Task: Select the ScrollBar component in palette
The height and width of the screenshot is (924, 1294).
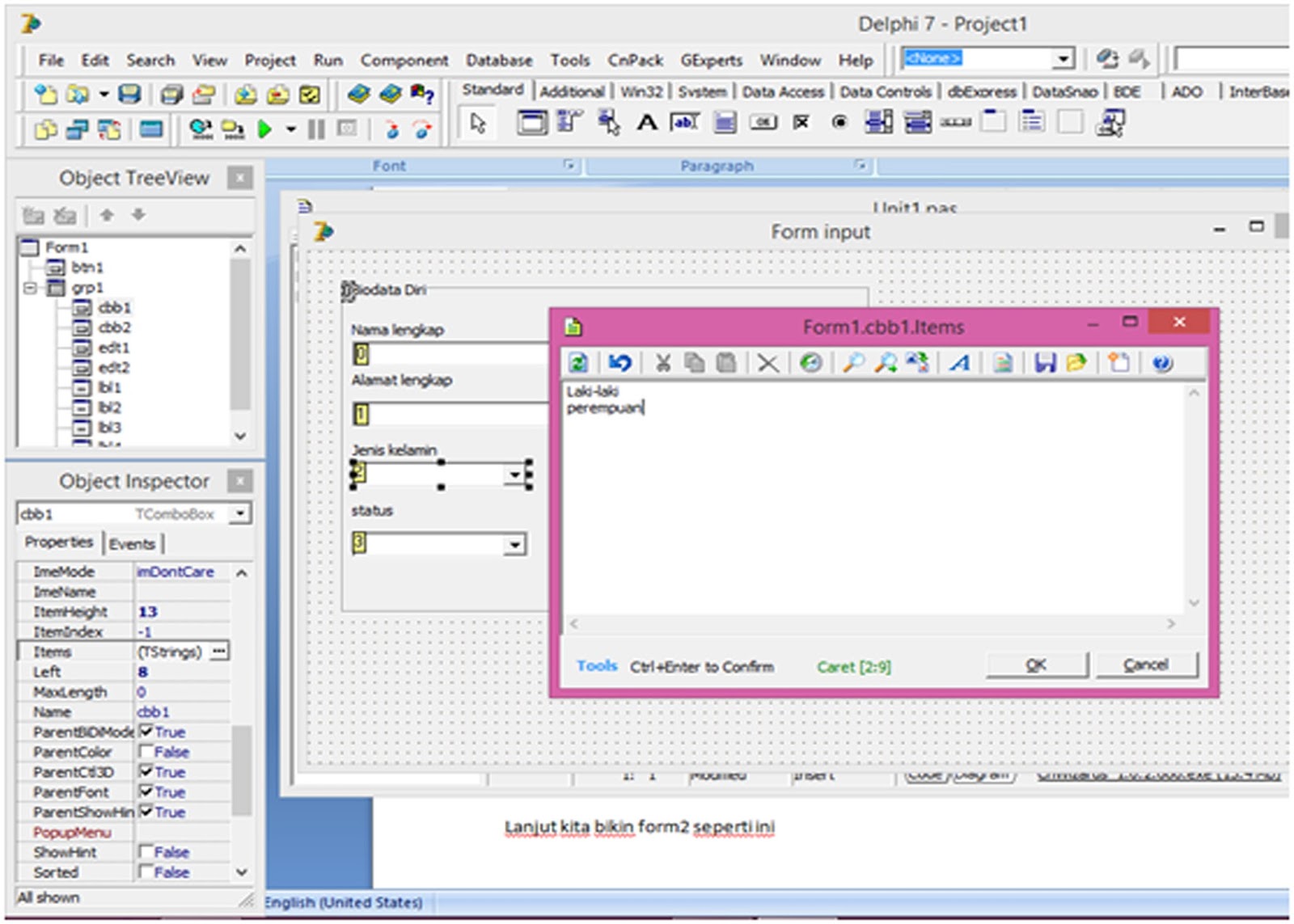Action: point(955,123)
